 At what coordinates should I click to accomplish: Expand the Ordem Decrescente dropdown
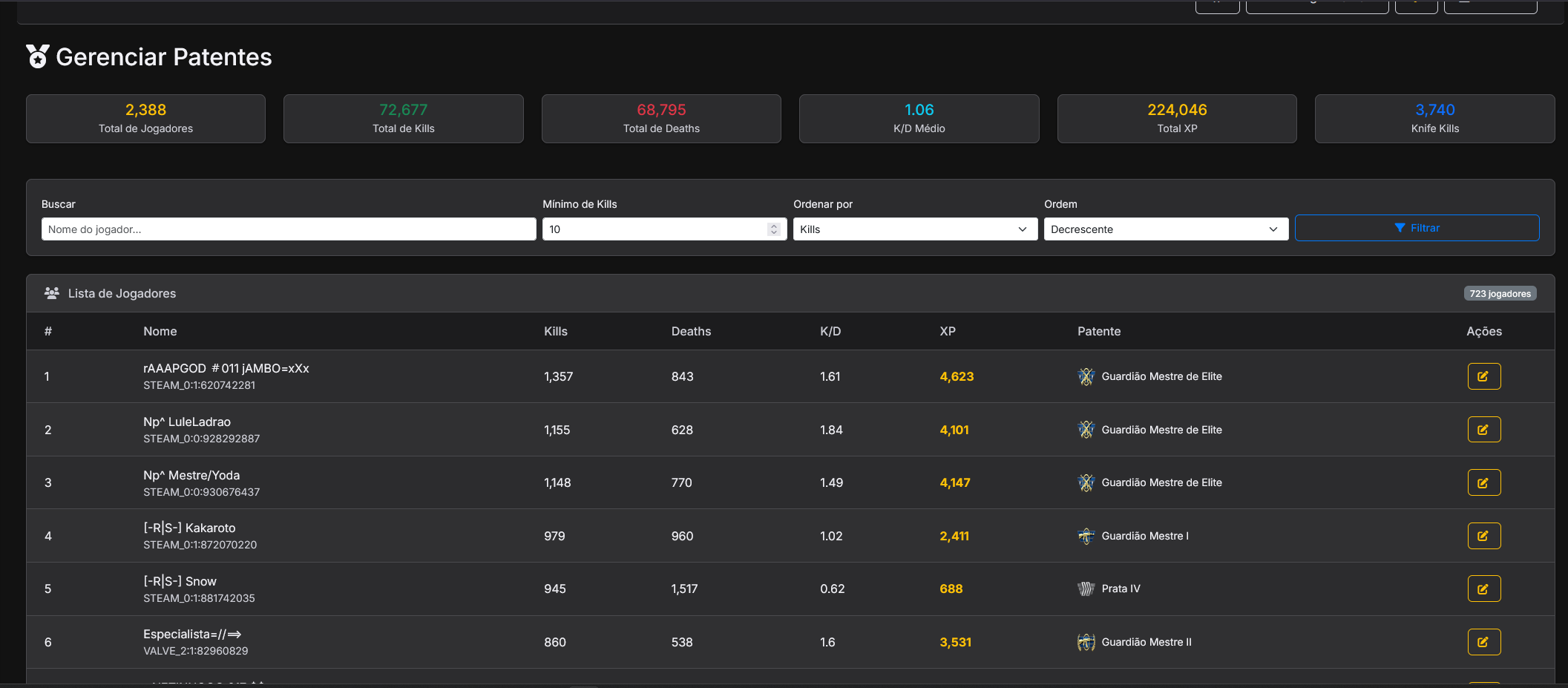coord(1165,229)
